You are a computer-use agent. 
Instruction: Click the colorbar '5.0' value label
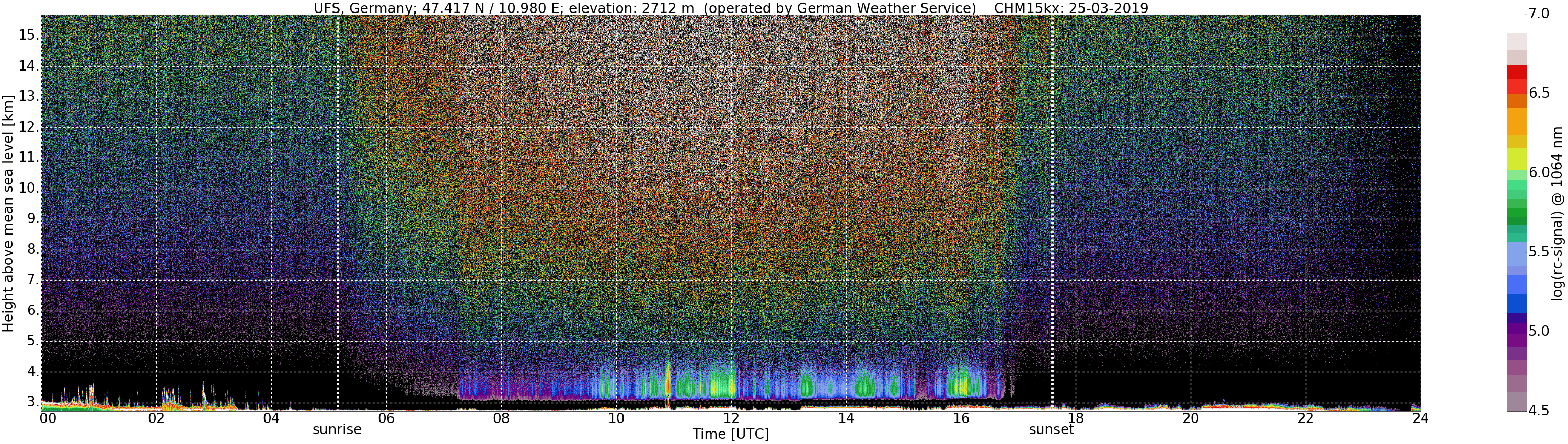pyautogui.click(x=1540, y=332)
